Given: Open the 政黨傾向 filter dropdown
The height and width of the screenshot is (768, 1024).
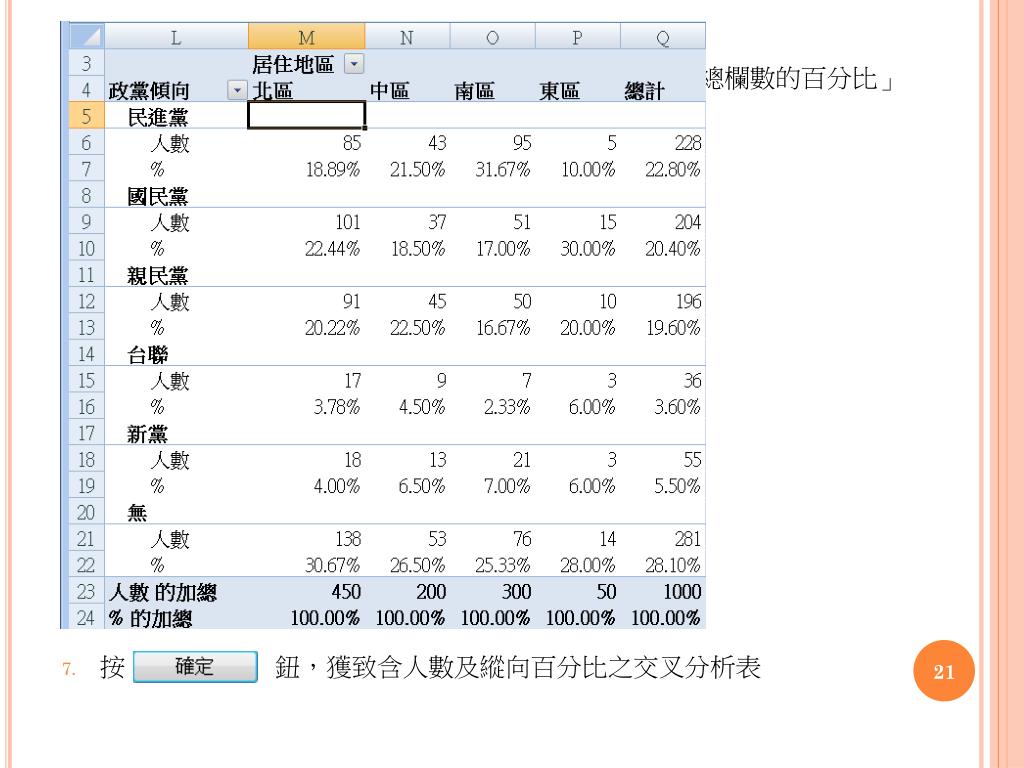Looking at the screenshot, I should coord(237,90).
